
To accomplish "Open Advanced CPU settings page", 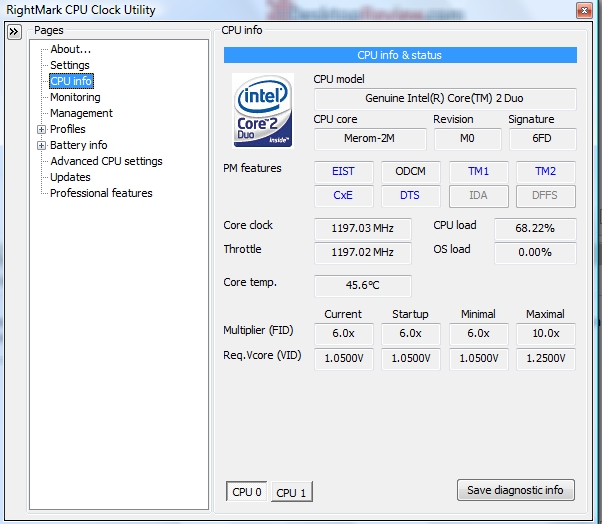I will tap(106, 161).
